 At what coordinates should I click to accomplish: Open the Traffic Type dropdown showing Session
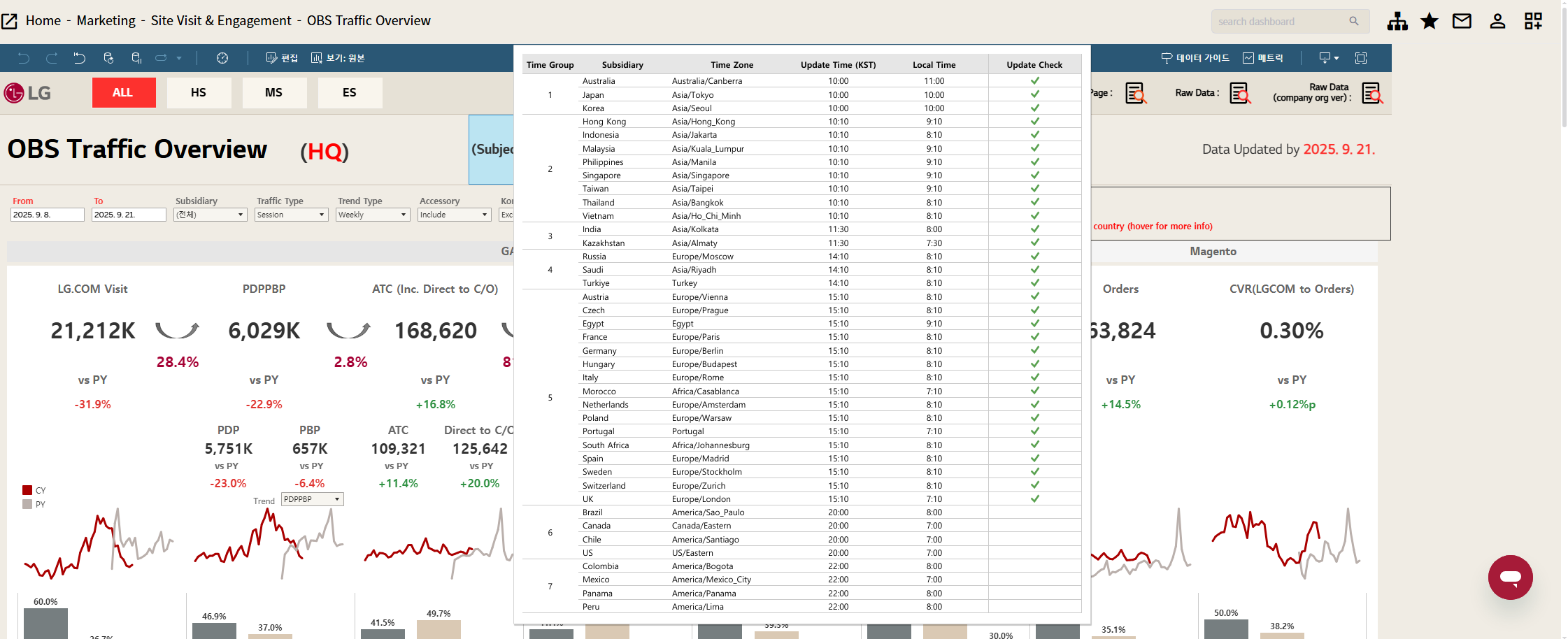click(x=291, y=215)
